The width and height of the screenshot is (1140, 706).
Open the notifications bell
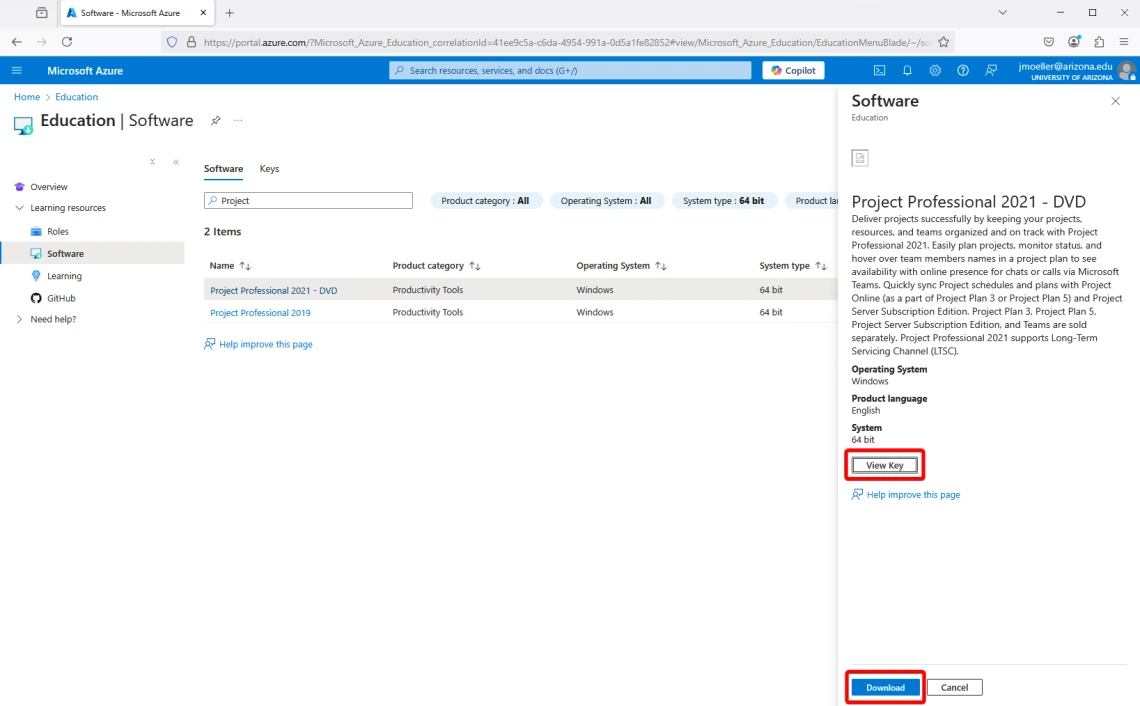[x=907, y=71]
